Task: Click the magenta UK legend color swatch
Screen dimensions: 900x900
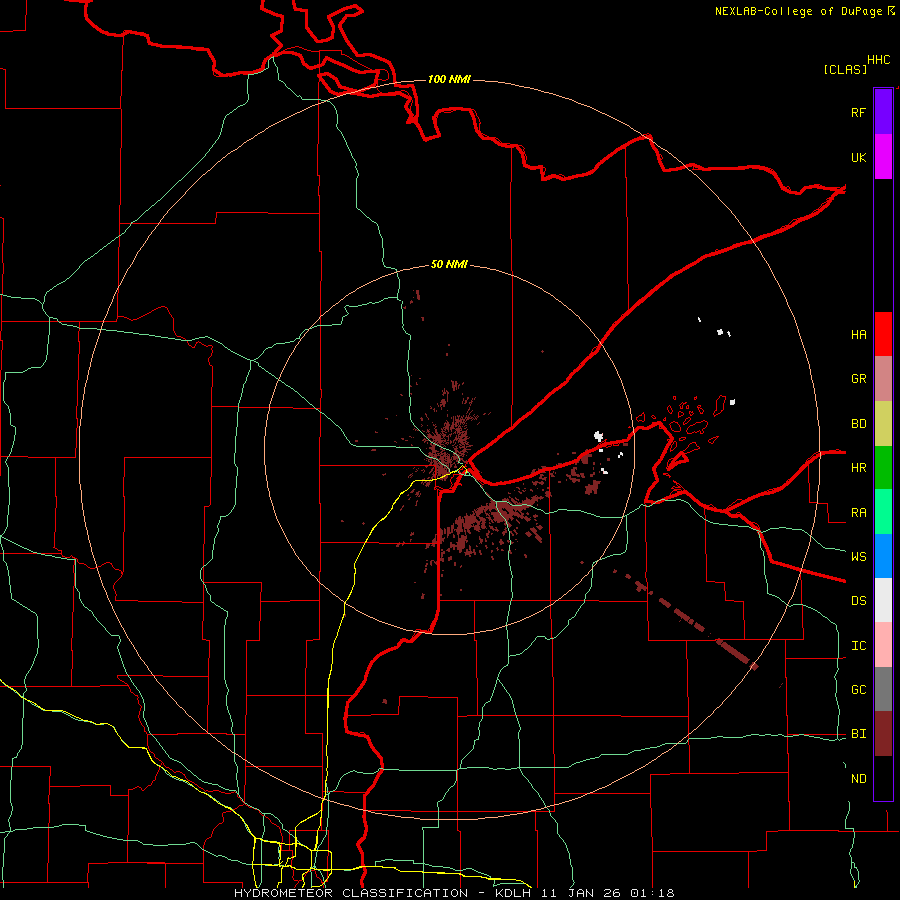Action: (883, 157)
